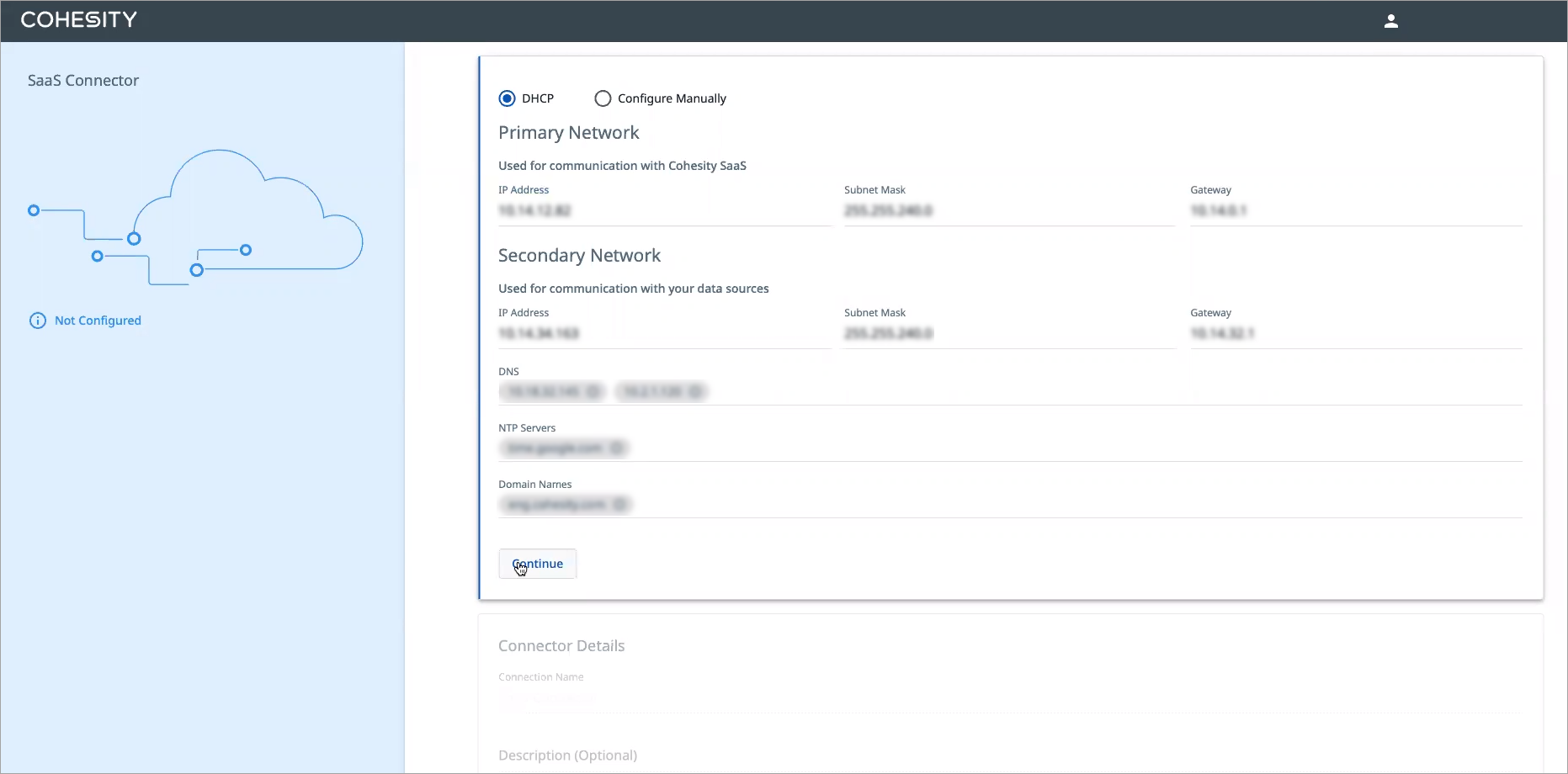Click the Description (Optional) field
Viewport: 1568px width, 774px height.
pos(1008,755)
